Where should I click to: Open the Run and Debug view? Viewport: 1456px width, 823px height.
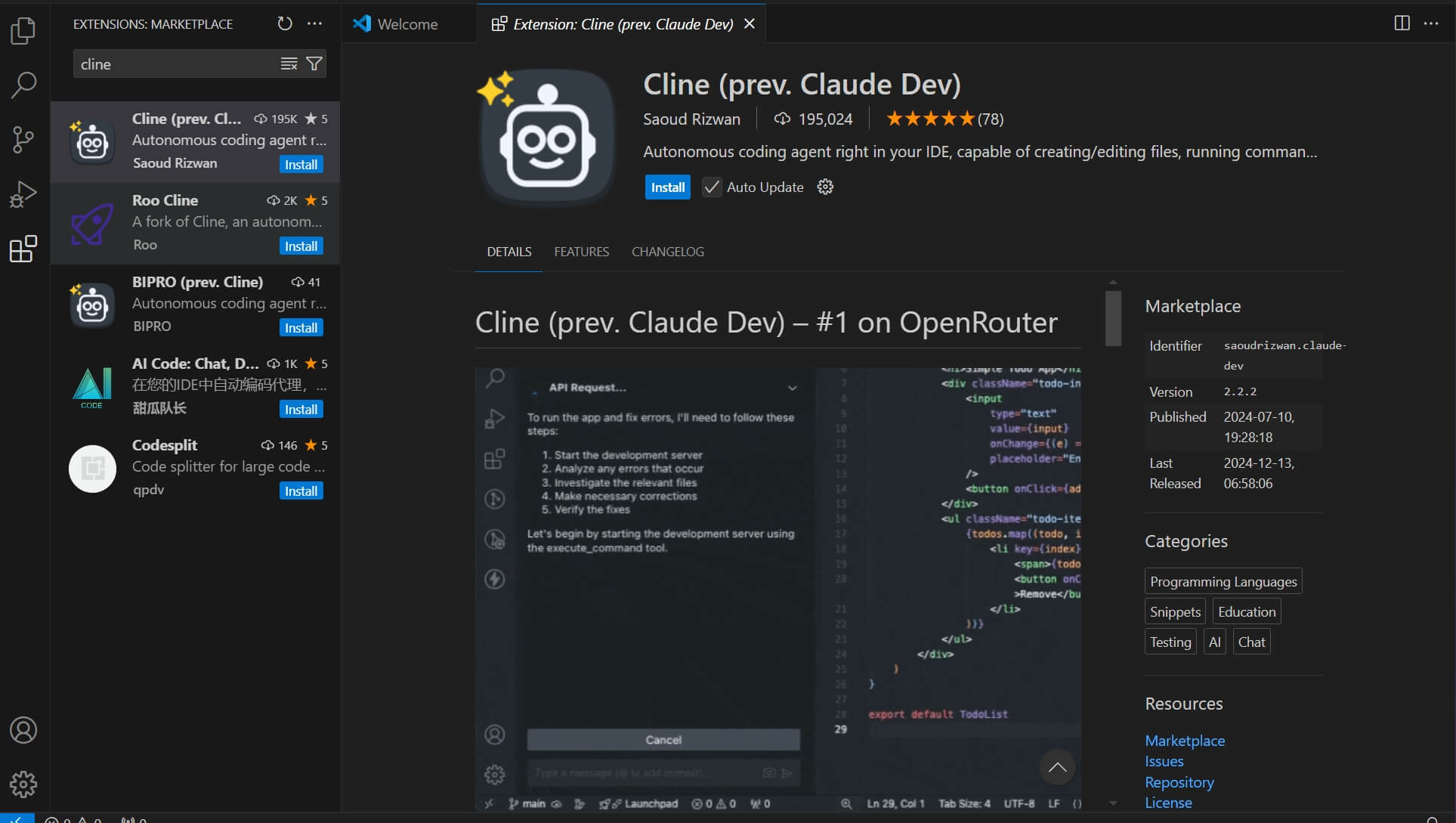[23, 194]
